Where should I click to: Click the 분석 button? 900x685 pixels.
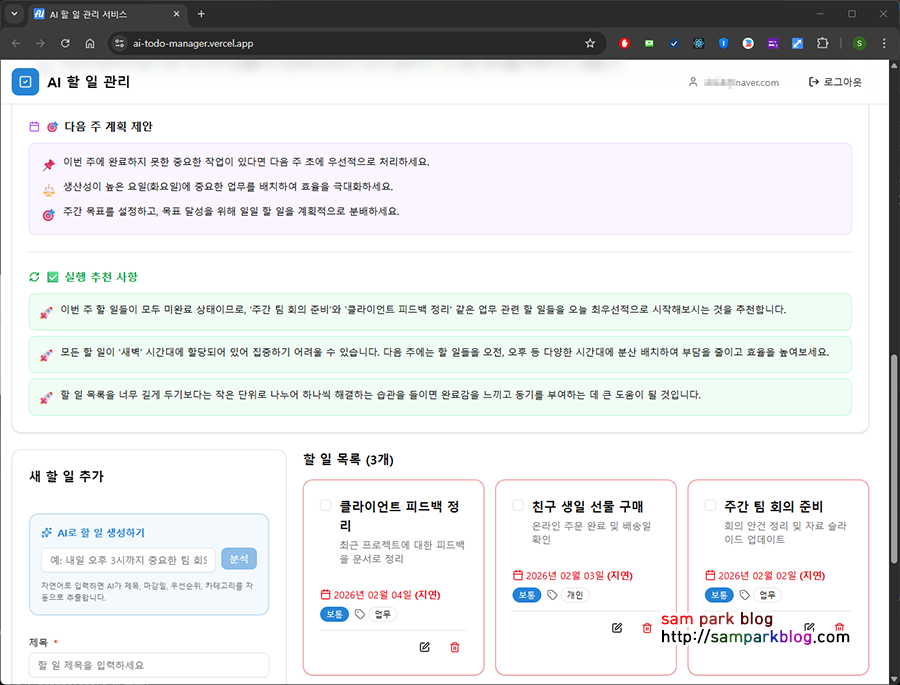[x=239, y=559]
